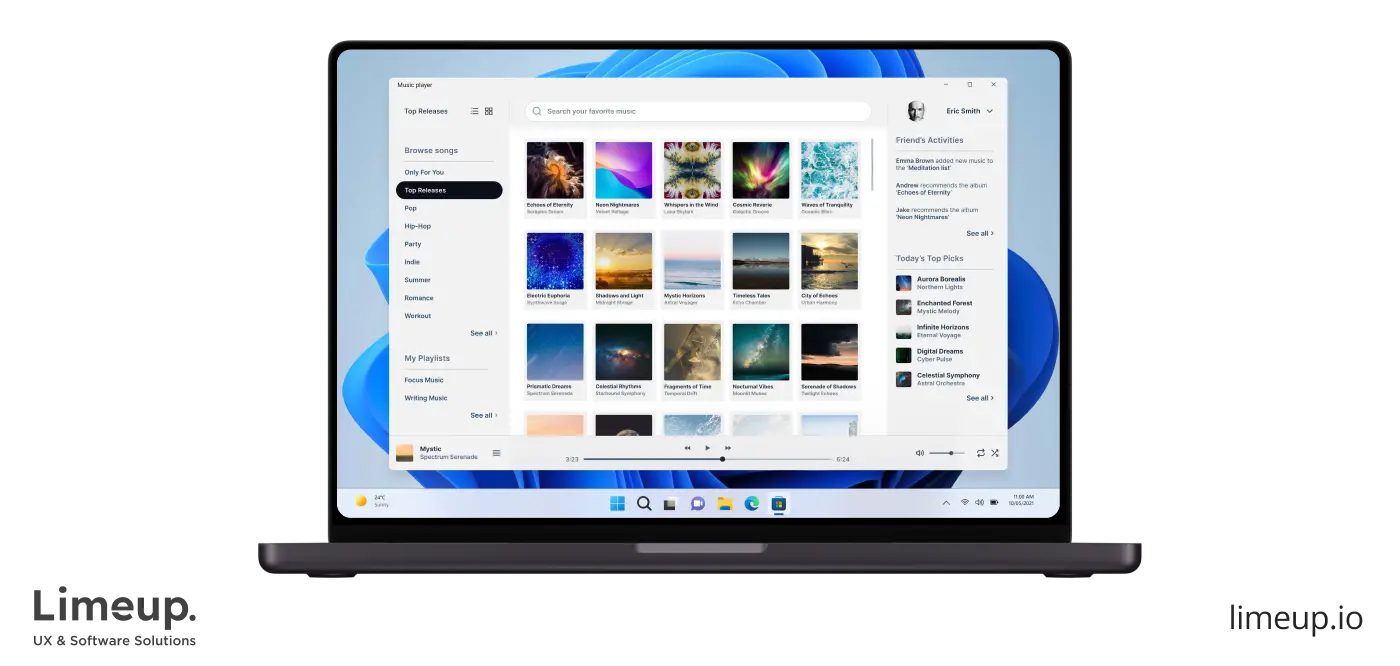Skip to the next track
1400x666 pixels.
coord(727,448)
